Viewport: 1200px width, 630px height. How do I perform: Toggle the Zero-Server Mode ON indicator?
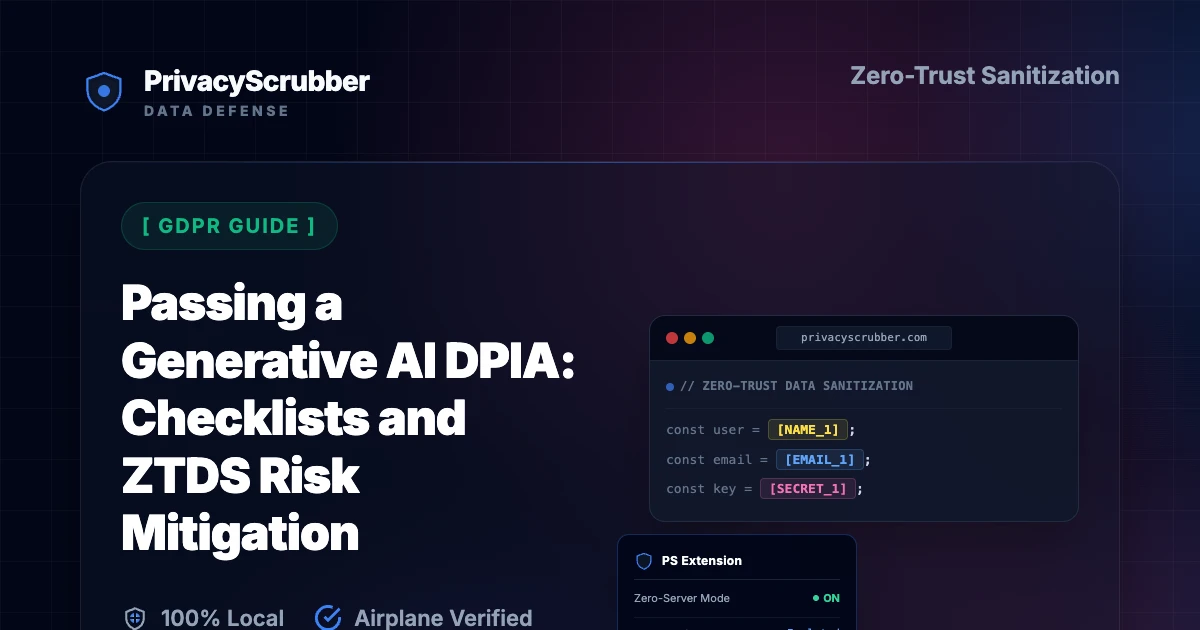pos(826,598)
